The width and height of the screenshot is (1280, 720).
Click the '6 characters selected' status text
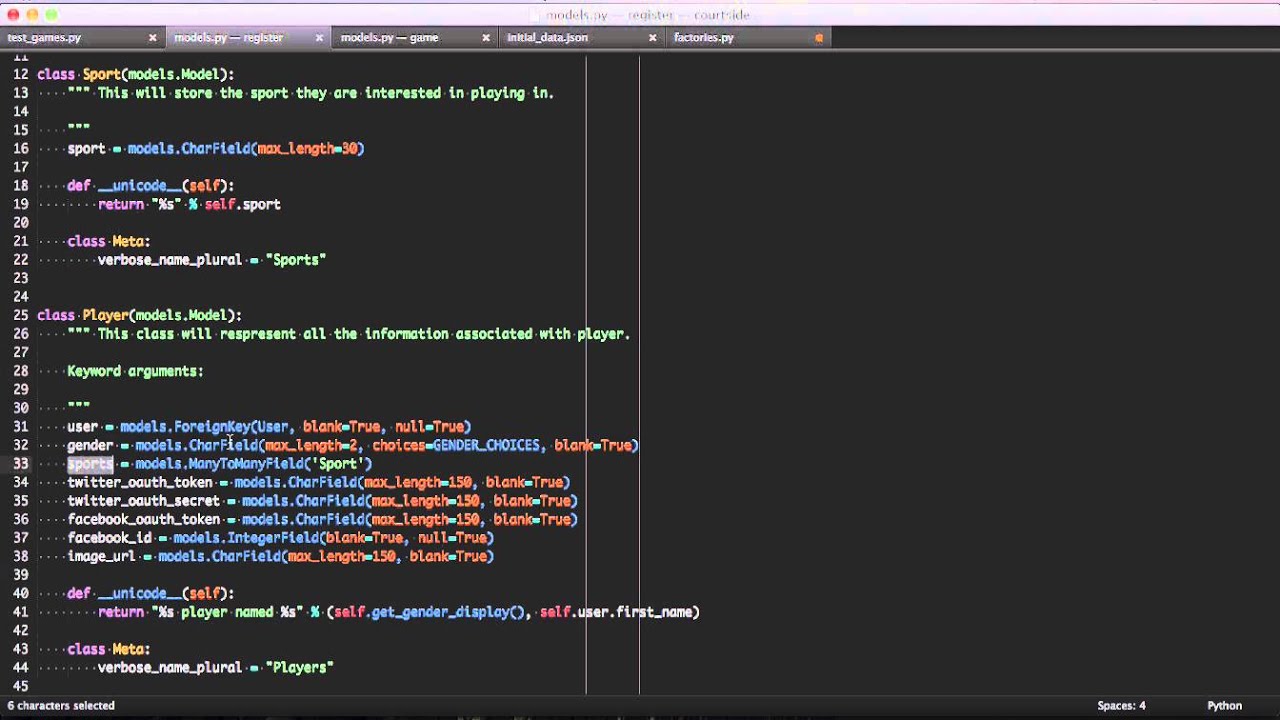(x=61, y=706)
